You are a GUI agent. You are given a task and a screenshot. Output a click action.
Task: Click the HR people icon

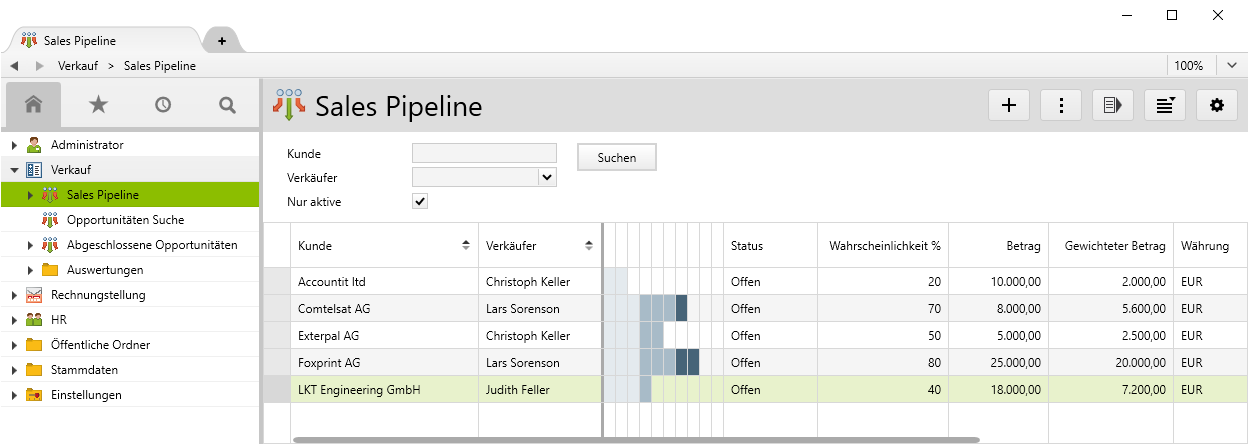point(34,320)
